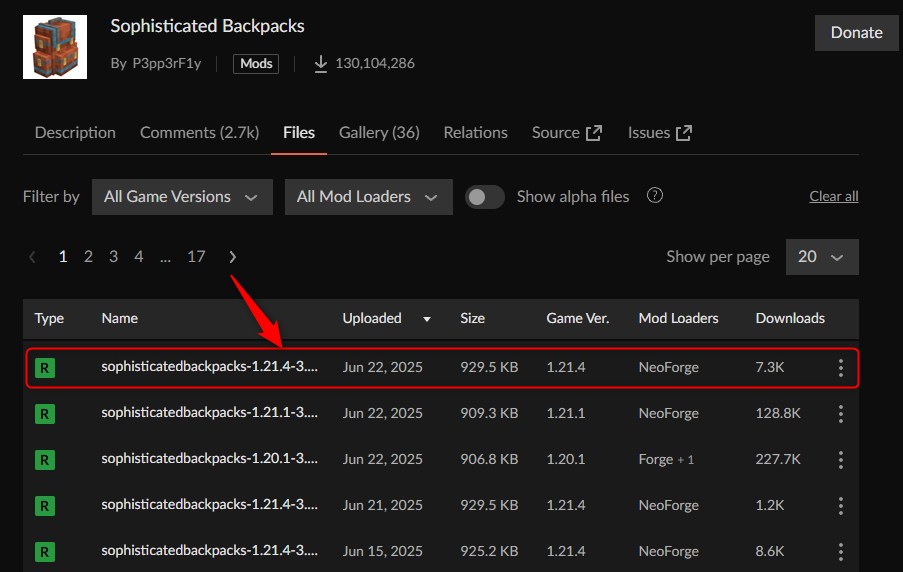
Task: Switch to the Comments (2.7k) tab
Action: point(199,133)
